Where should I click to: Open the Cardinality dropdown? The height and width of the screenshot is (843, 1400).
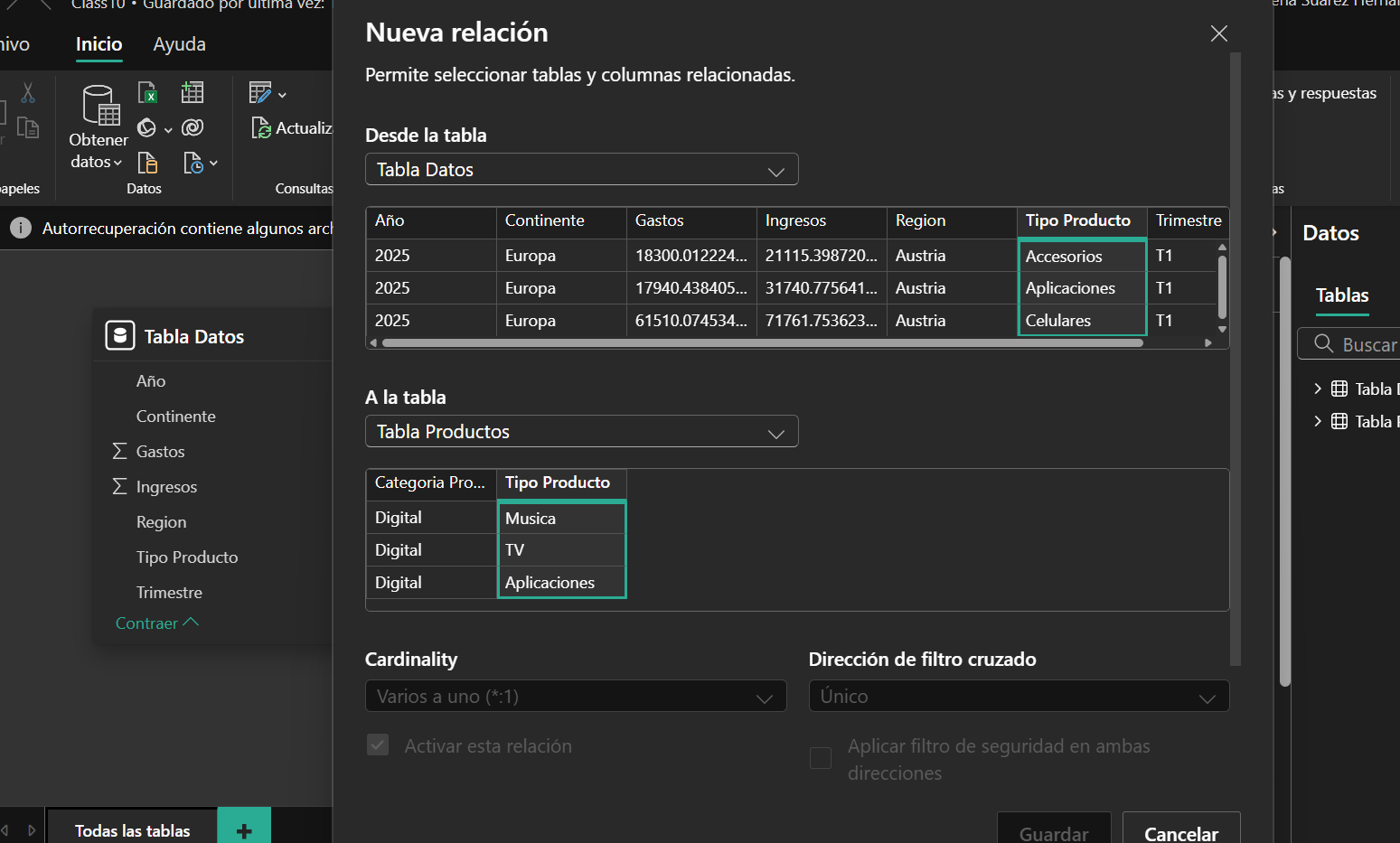pyautogui.click(x=575, y=697)
